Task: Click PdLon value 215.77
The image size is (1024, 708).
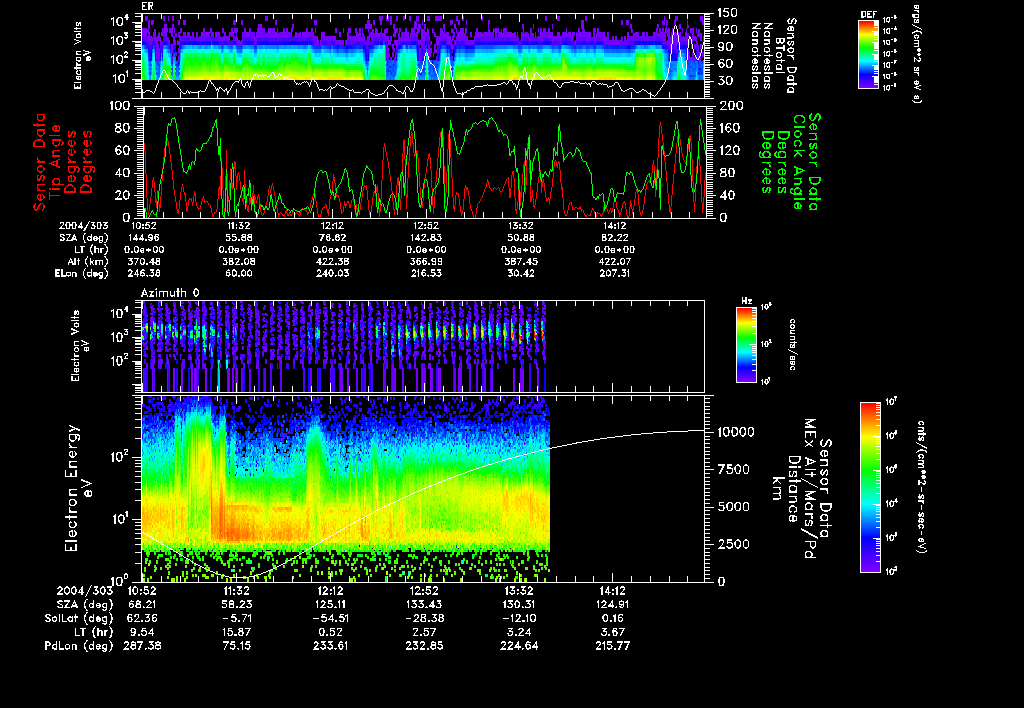Action: 613,646
